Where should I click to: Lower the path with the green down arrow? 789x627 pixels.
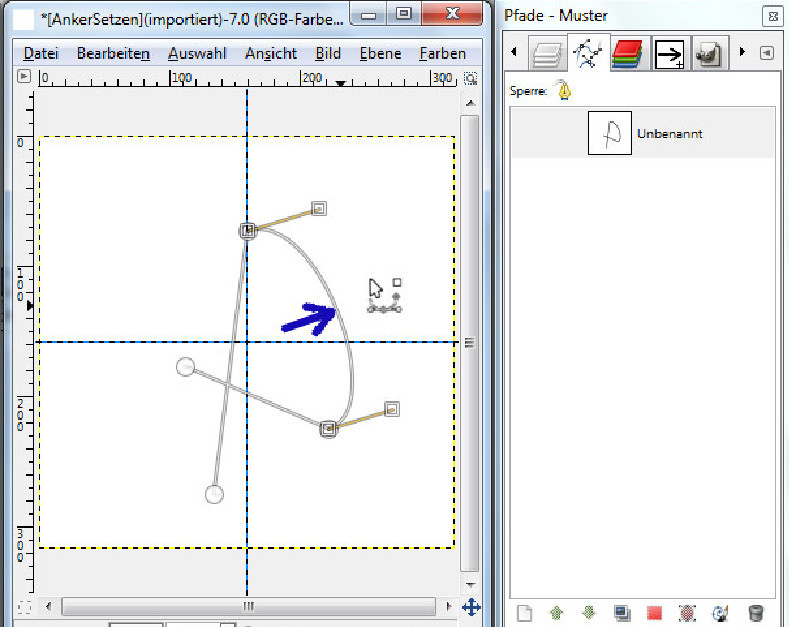589,612
